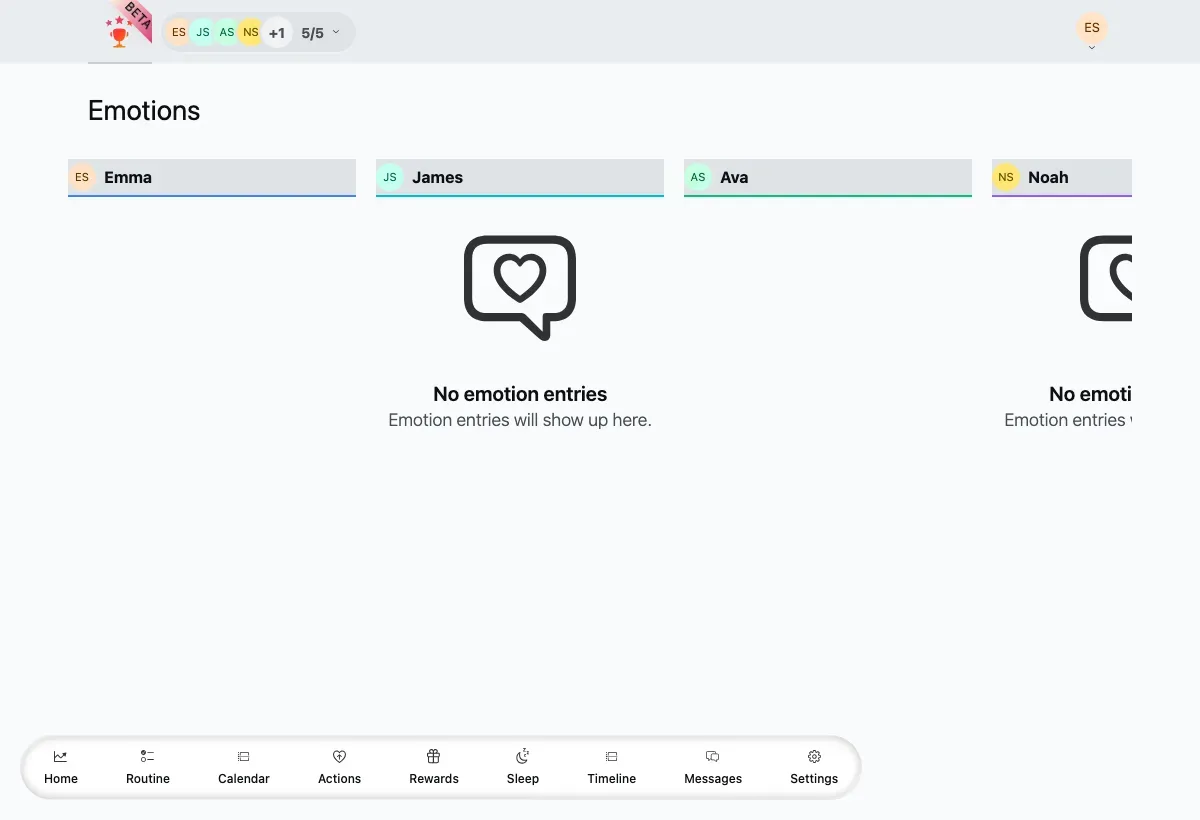Click the Sleep moon icon
The width and height of the screenshot is (1200, 820).
(x=523, y=757)
